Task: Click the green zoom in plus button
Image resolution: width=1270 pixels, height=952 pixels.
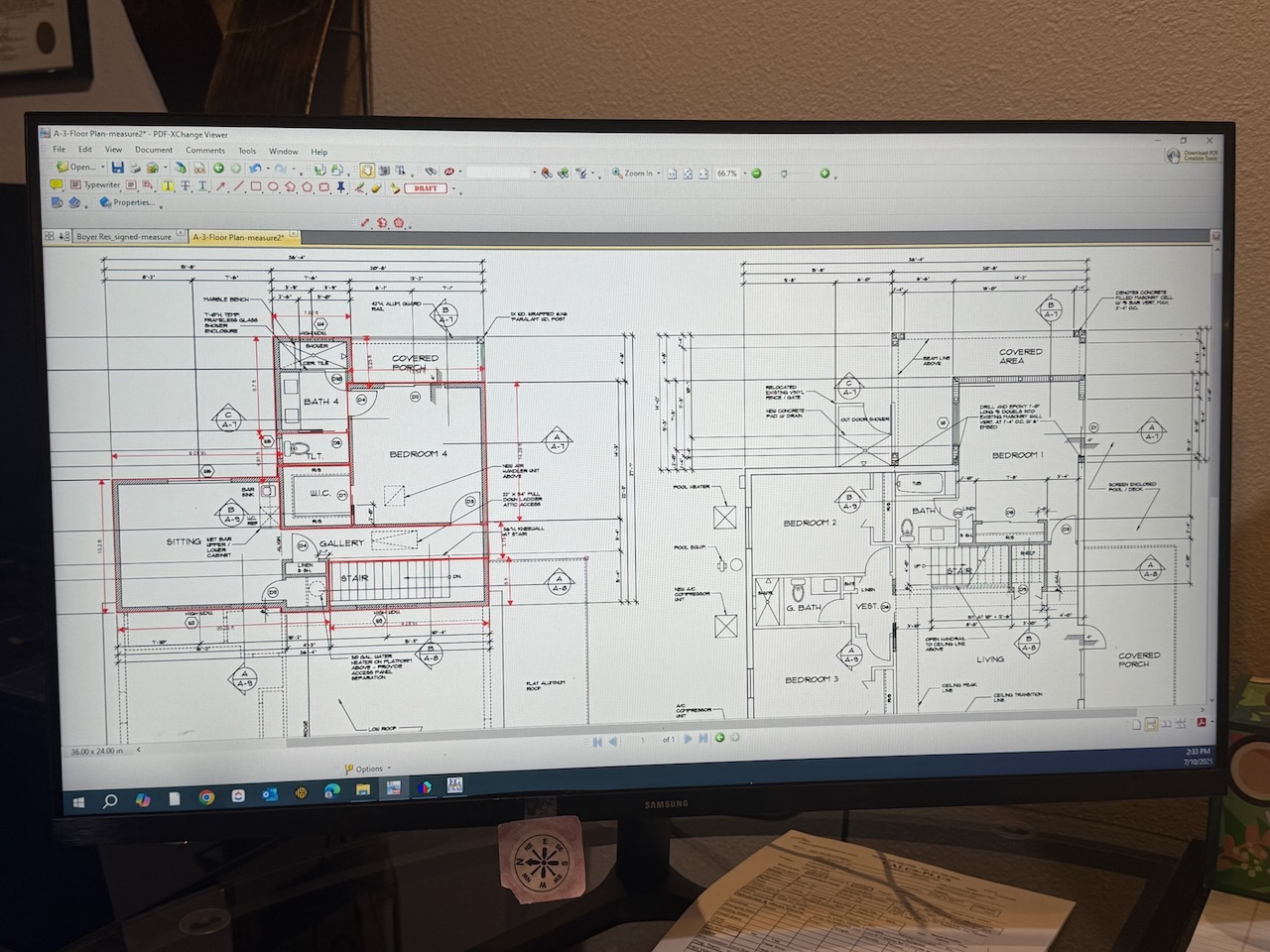Action: pyautogui.click(x=825, y=174)
